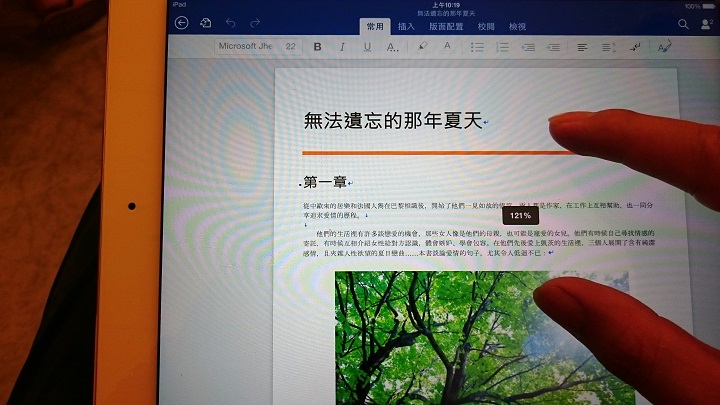Open the Microsoft JhengHei font name box
Image resolution: width=720 pixels, height=405 pixels.
pyautogui.click(x=246, y=46)
